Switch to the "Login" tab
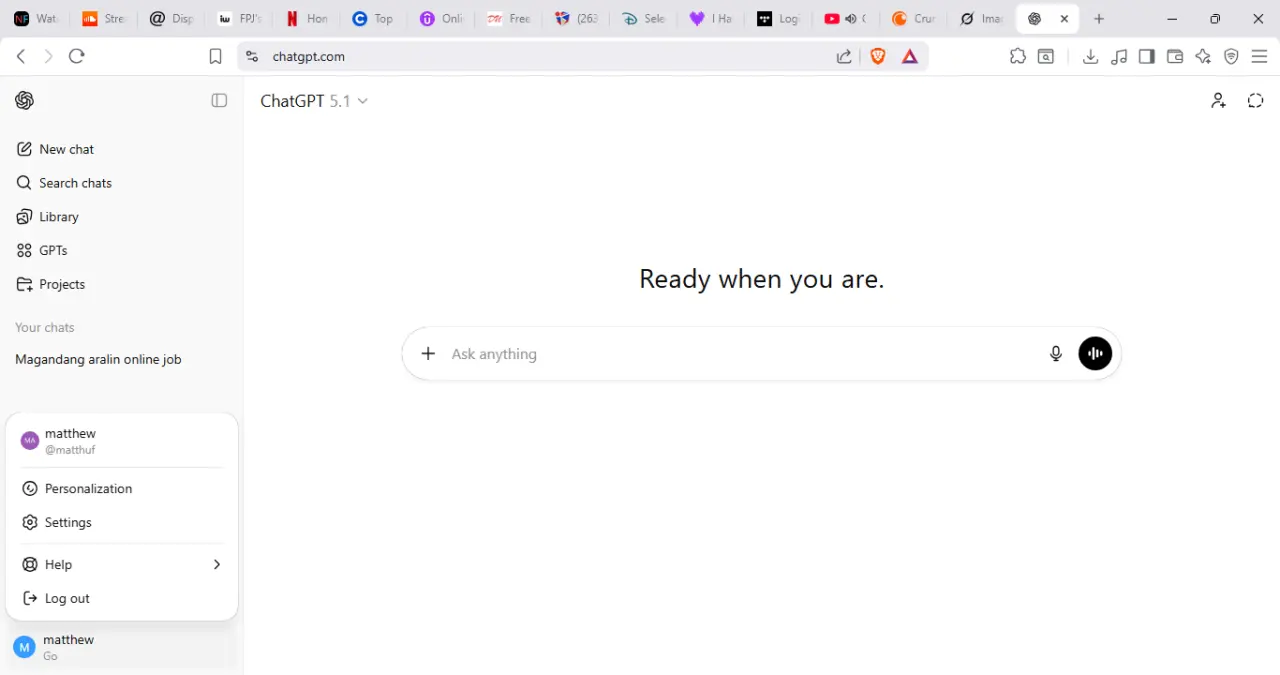This screenshot has width=1280, height=675. coord(778,19)
